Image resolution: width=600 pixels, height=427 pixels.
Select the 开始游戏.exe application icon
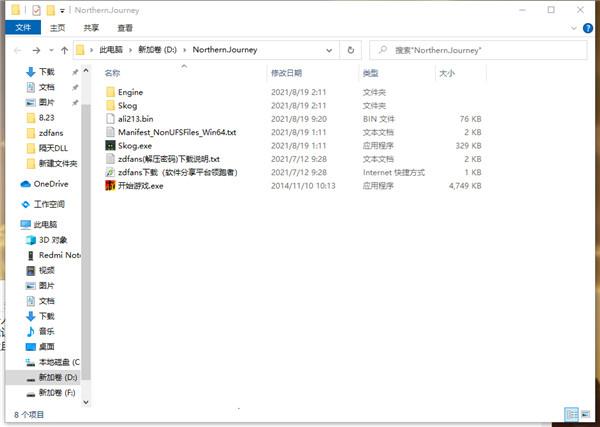(111, 186)
